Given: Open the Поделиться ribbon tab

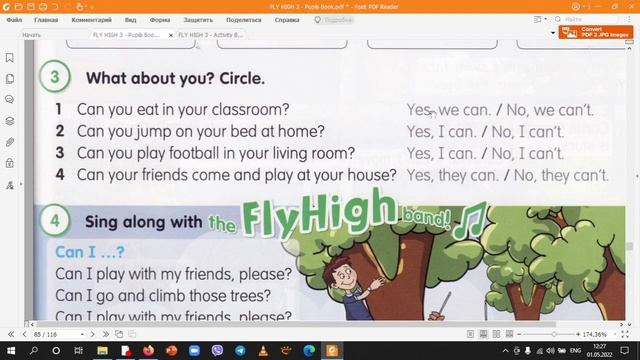Looking at the screenshot, I should pos(244,20).
